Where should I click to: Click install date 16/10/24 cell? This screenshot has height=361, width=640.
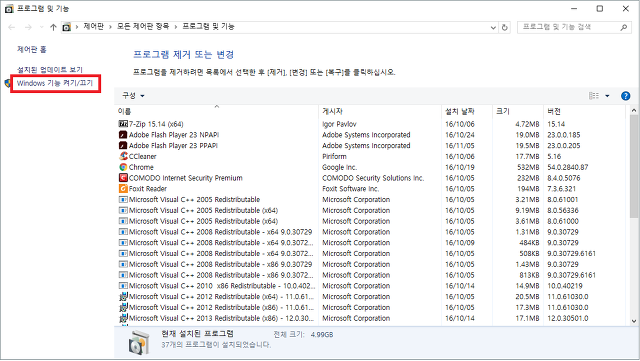[x=460, y=135]
